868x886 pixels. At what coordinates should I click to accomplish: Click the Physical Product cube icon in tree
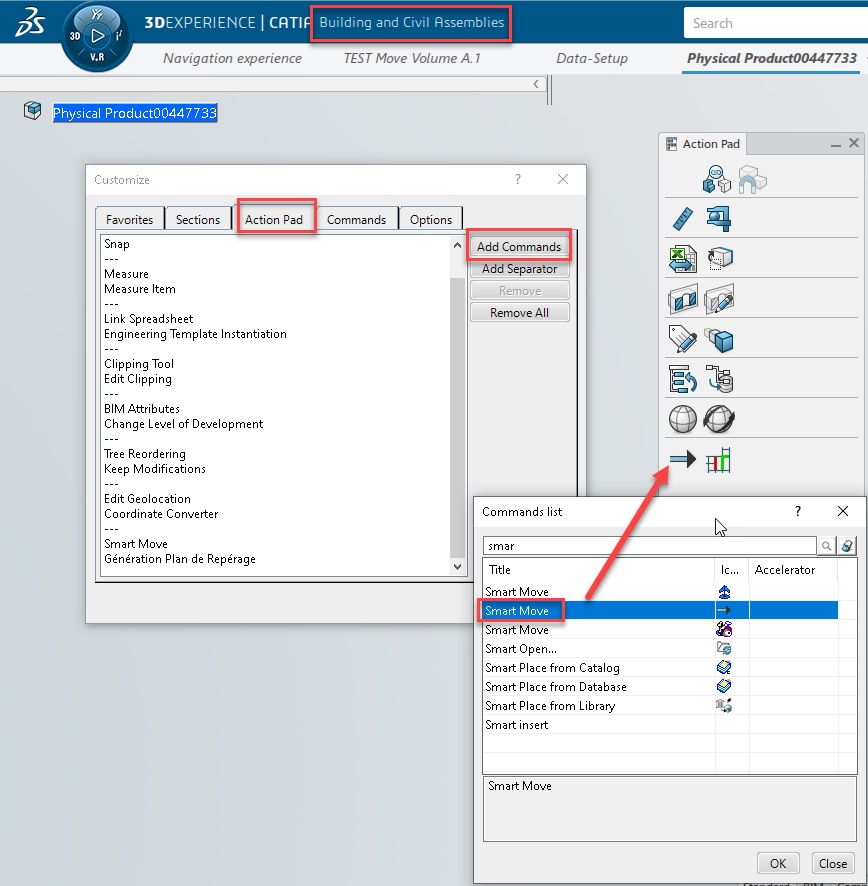point(33,110)
